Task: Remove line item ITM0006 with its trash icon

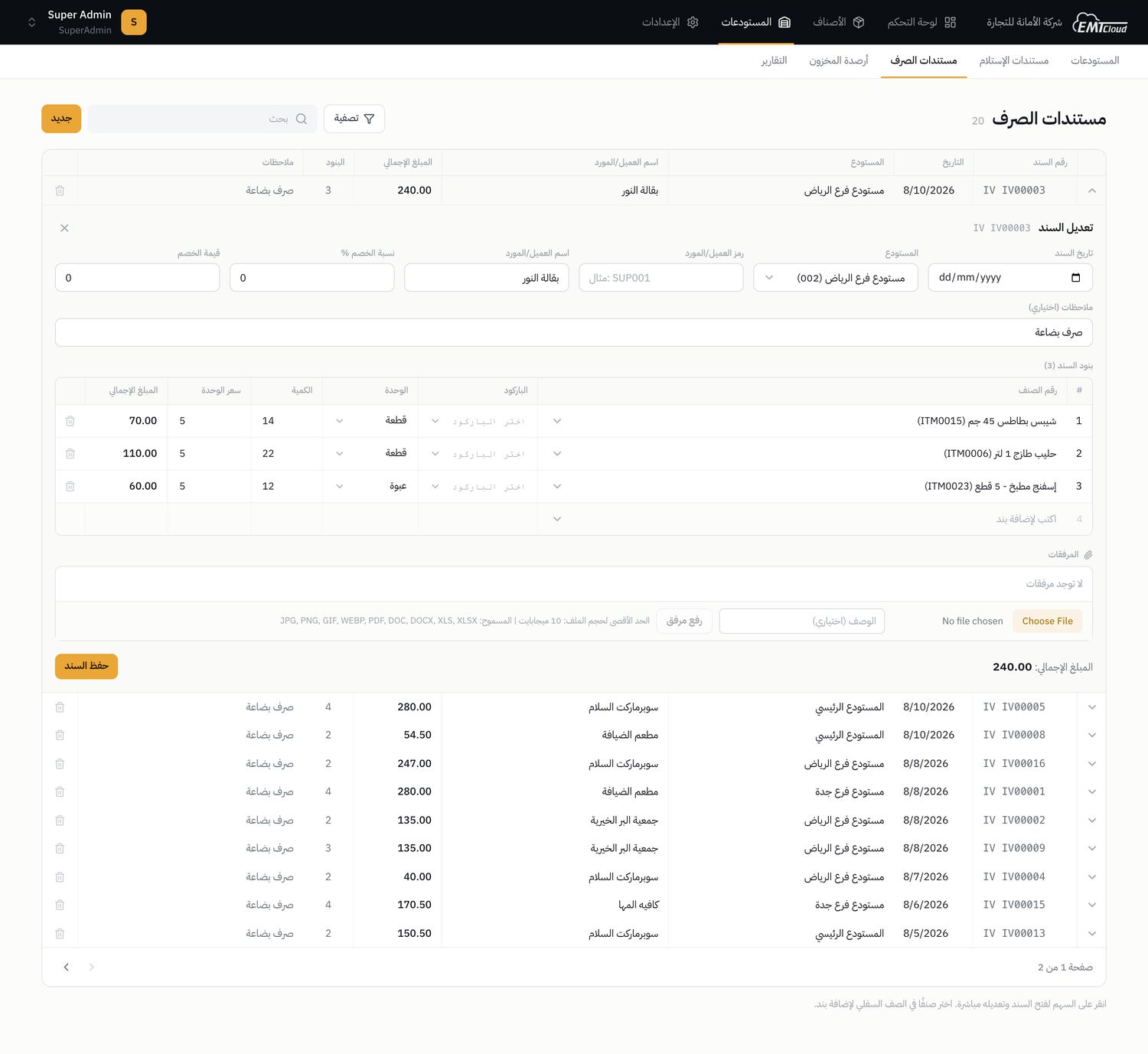Action: pos(70,454)
